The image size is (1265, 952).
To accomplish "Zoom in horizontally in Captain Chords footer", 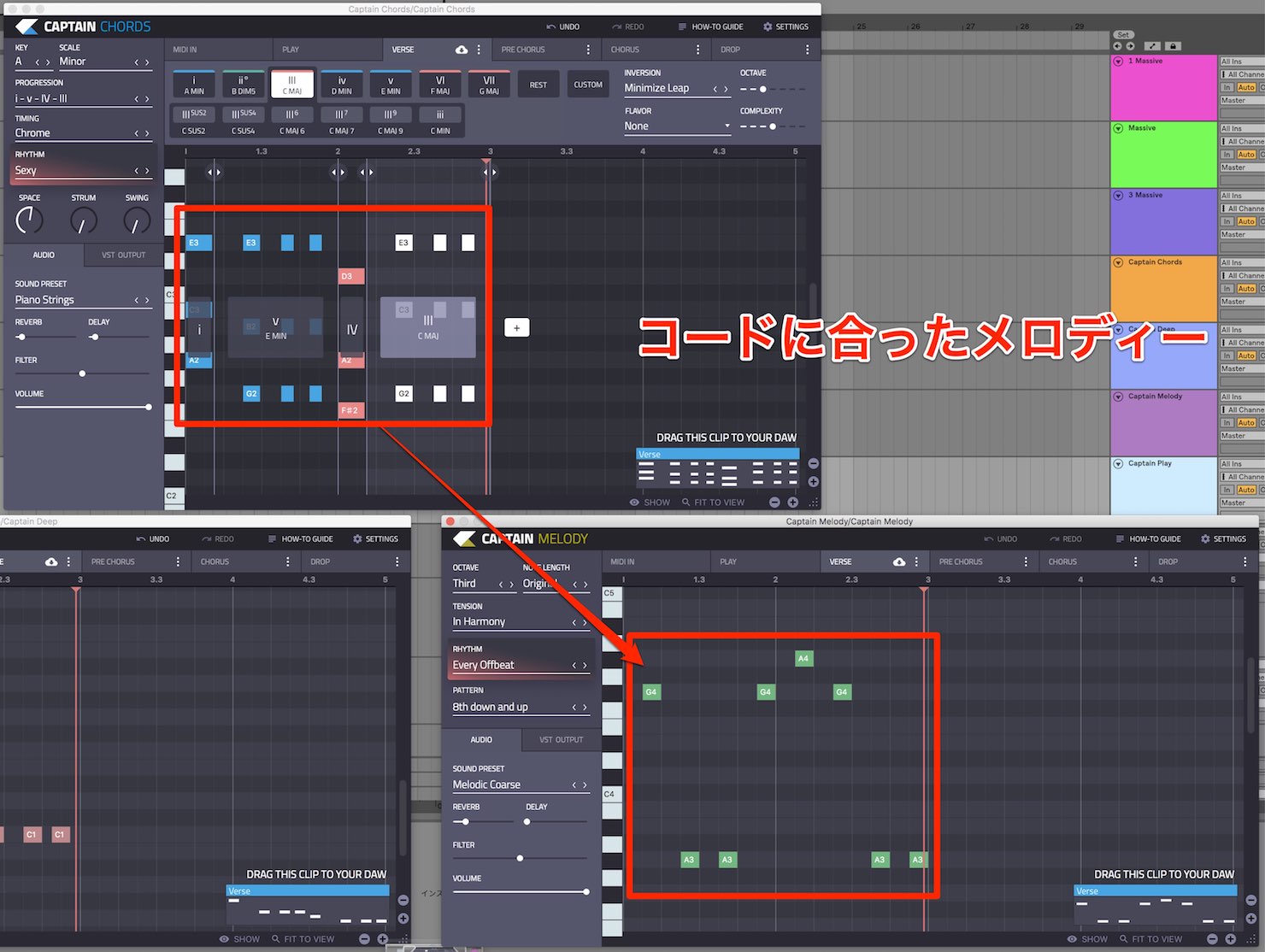I will coord(792,502).
